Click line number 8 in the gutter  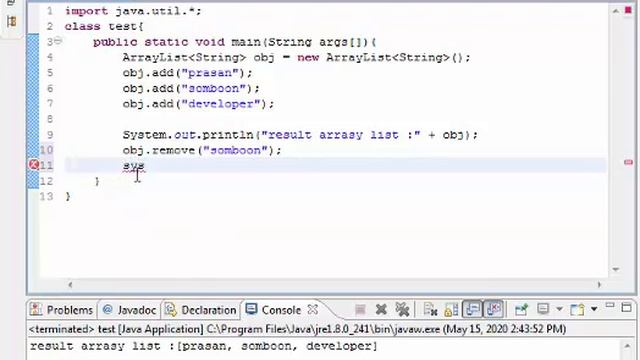50,119
